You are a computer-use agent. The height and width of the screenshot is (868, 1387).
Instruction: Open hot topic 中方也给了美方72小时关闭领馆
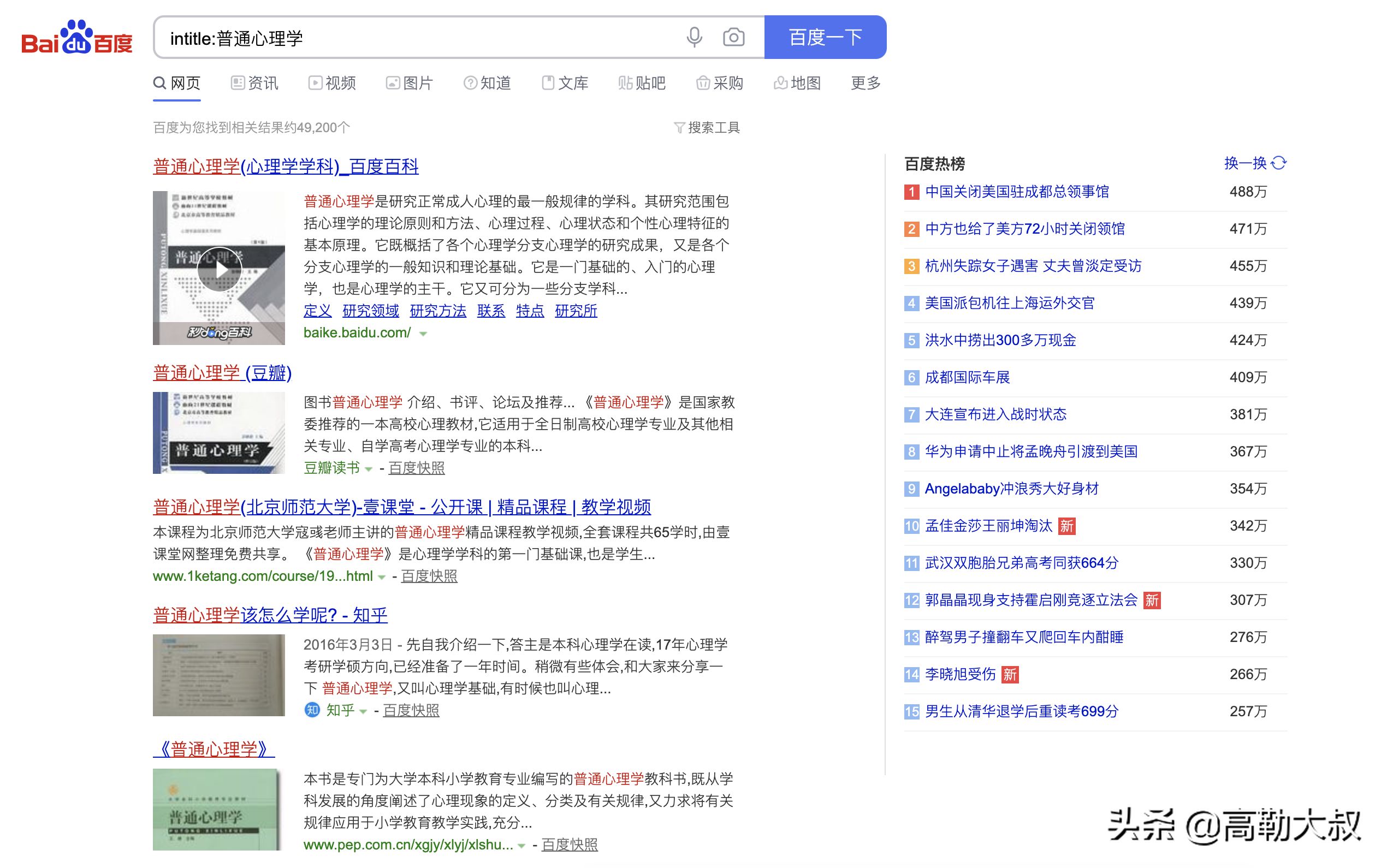pyautogui.click(x=1025, y=229)
